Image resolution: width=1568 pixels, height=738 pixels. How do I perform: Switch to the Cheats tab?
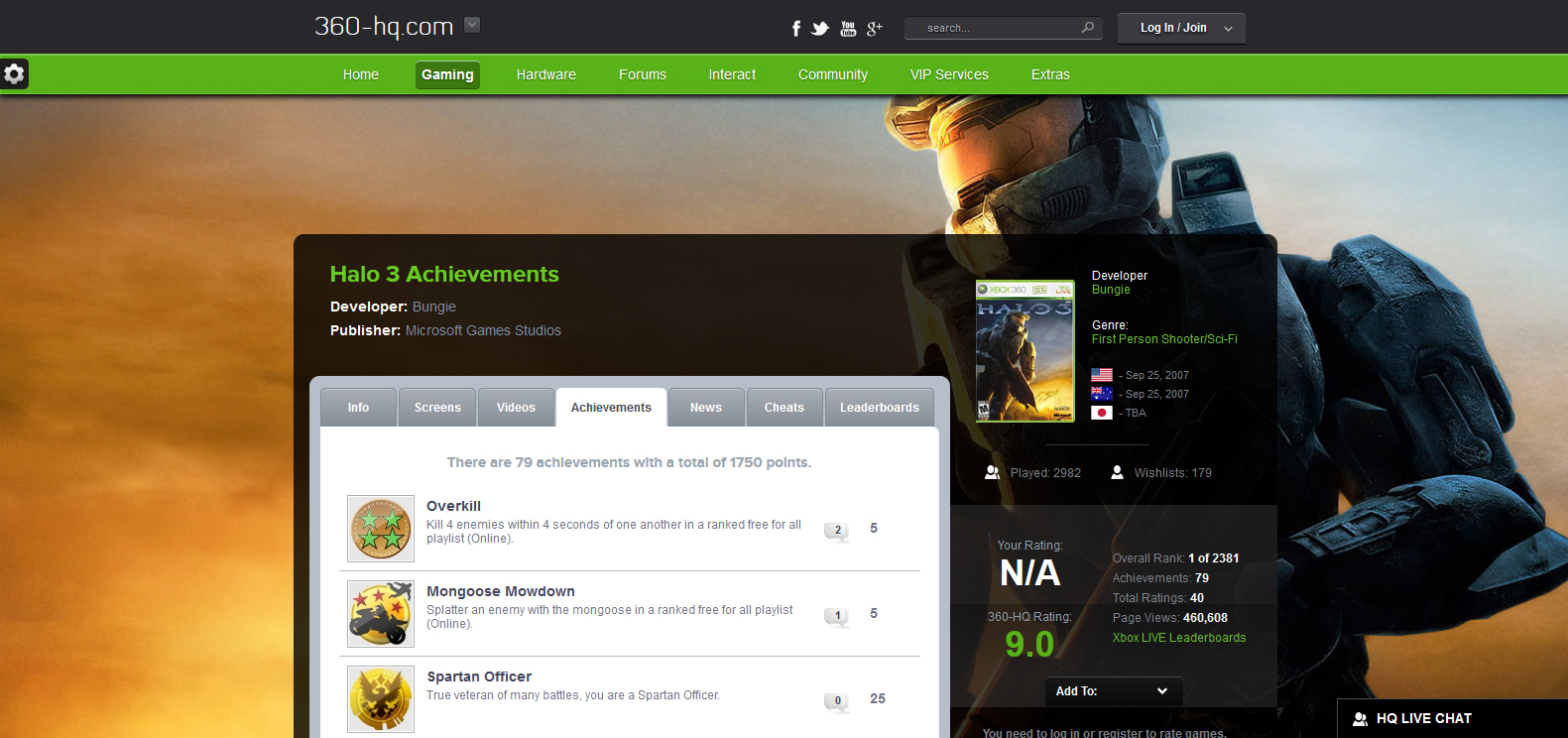click(x=784, y=408)
